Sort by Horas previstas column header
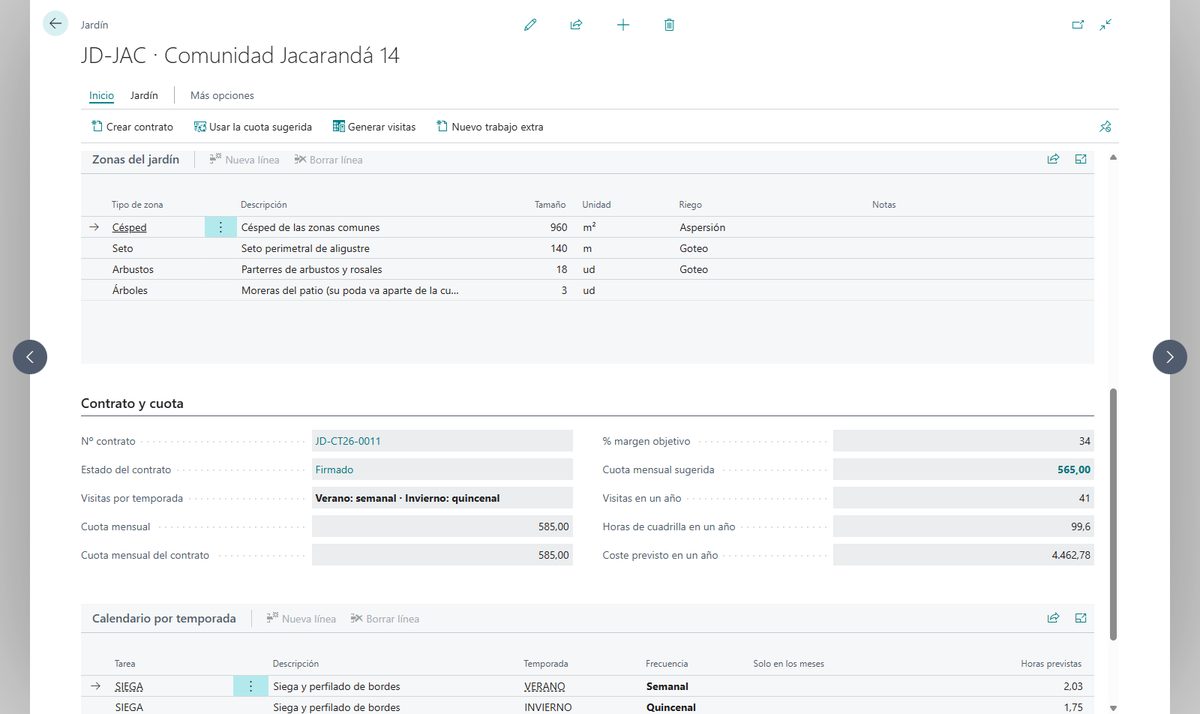Image resolution: width=1200 pixels, height=714 pixels. point(1051,663)
